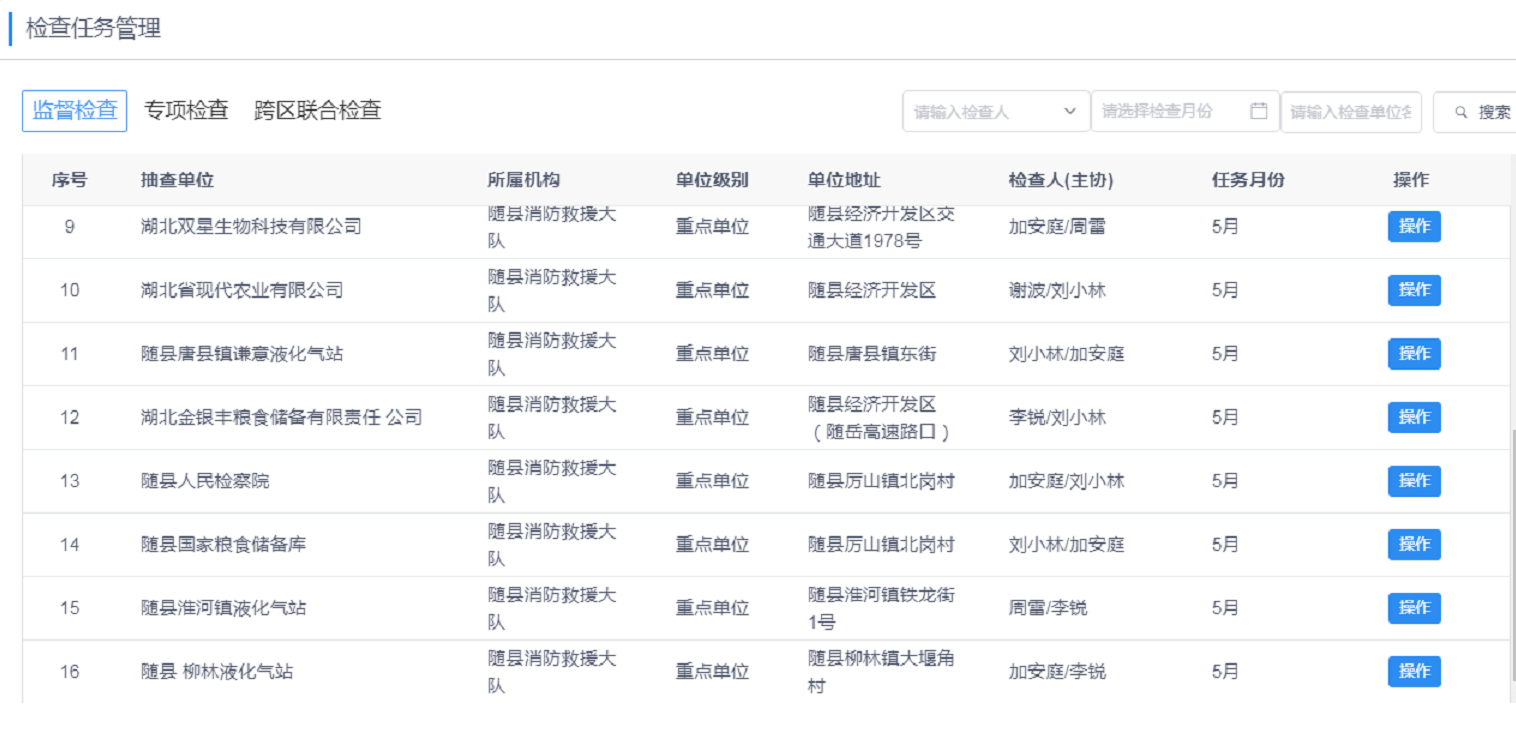Click 操作 button for 随县国家粮食储备库

1414,544
